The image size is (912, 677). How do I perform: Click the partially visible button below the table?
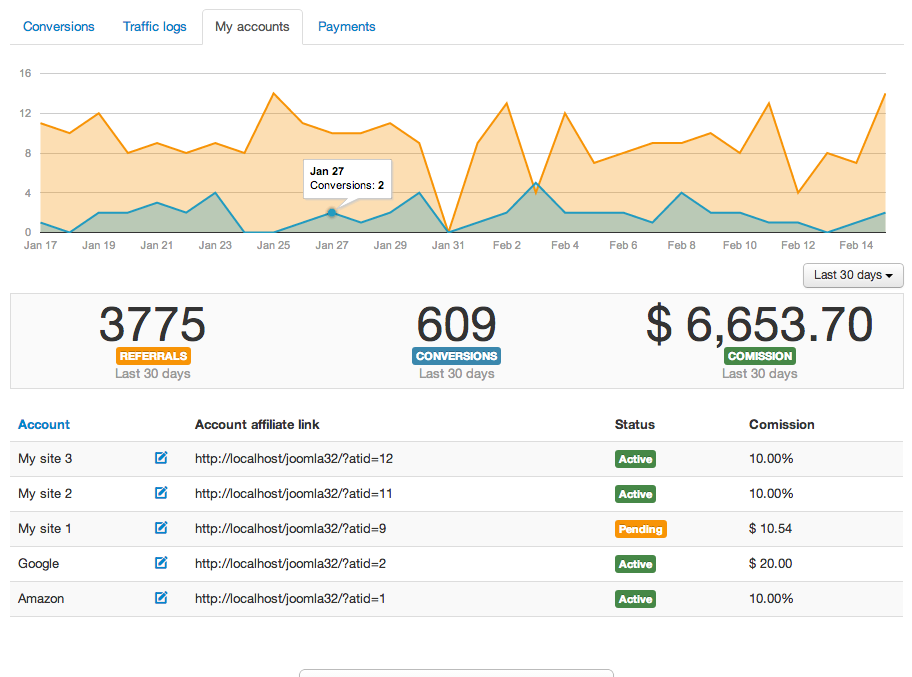click(x=456, y=674)
